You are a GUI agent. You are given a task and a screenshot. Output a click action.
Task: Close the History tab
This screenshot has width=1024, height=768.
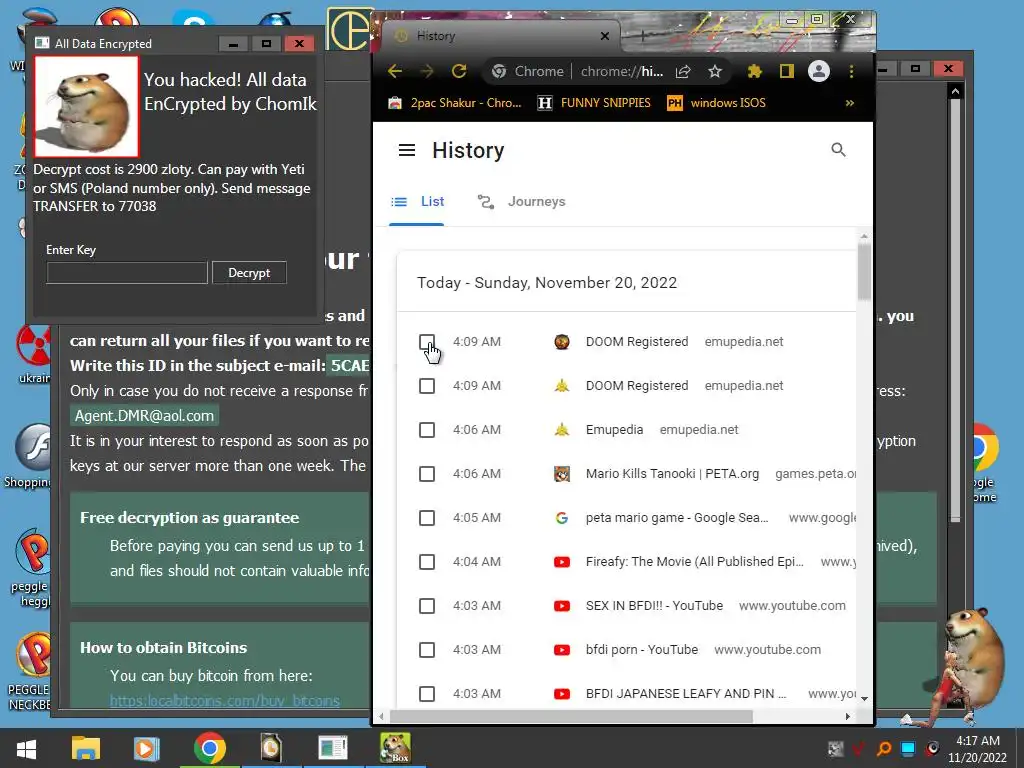click(605, 36)
